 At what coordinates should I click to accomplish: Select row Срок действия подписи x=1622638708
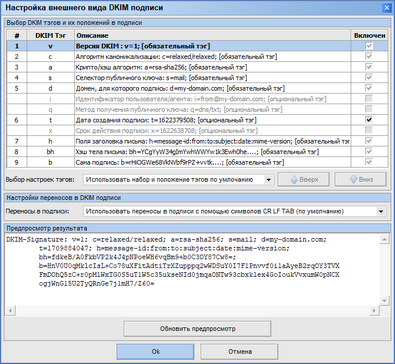(x=197, y=130)
